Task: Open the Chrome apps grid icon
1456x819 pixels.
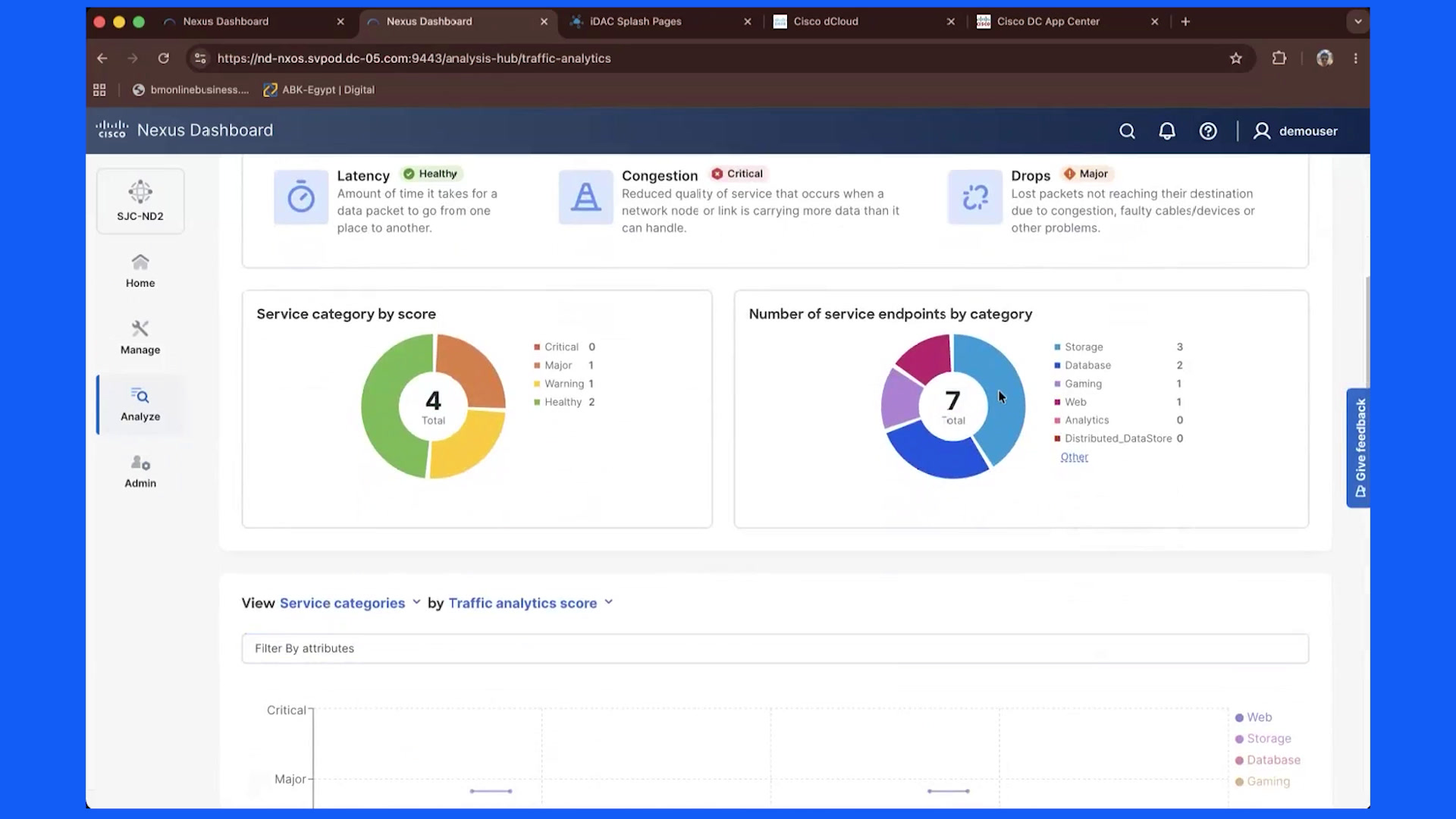Action: (99, 89)
